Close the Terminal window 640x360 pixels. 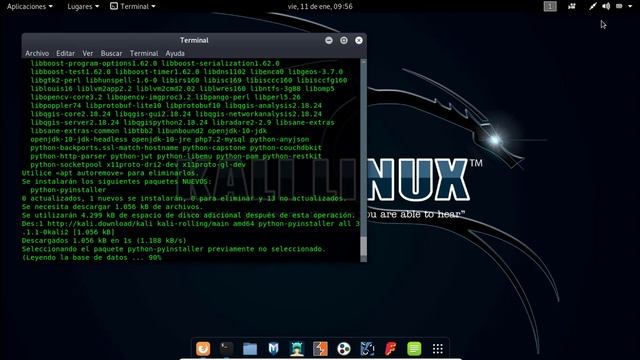pos(359,40)
